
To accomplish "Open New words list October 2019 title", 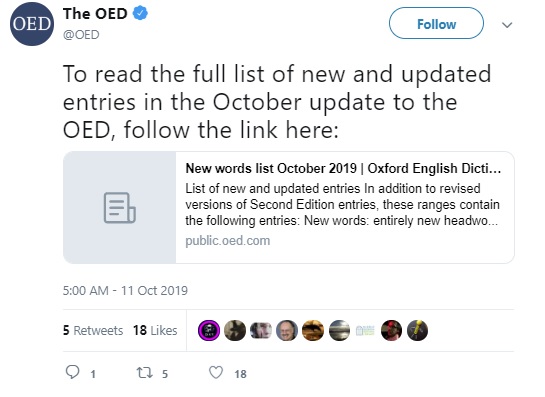I will tap(343, 168).
